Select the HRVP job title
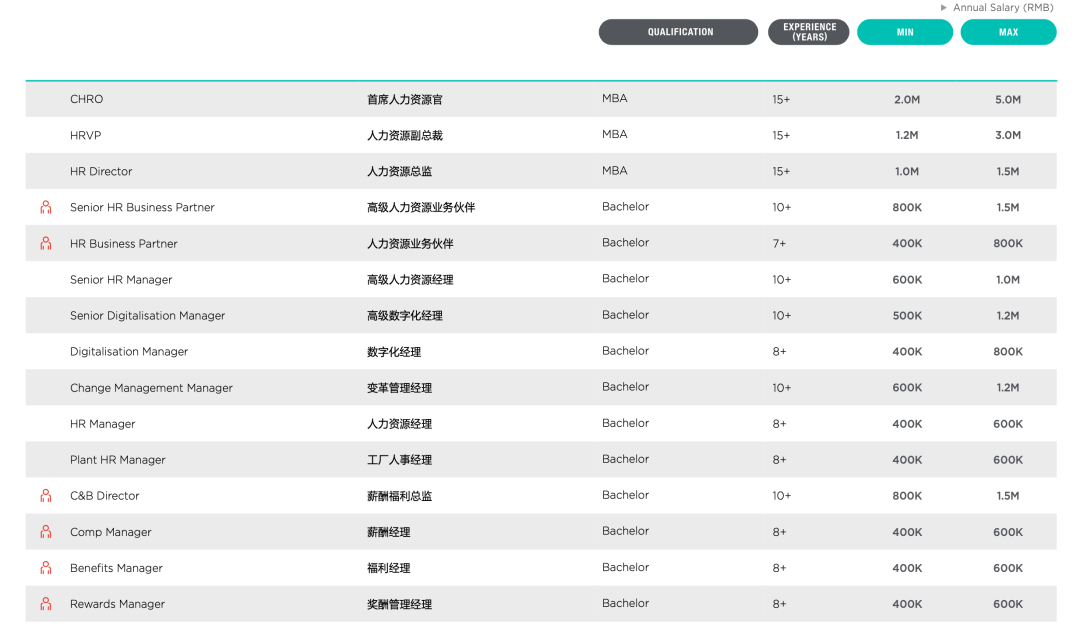Image resolution: width=1080 pixels, height=639 pixels. click(x=85, y=135)
